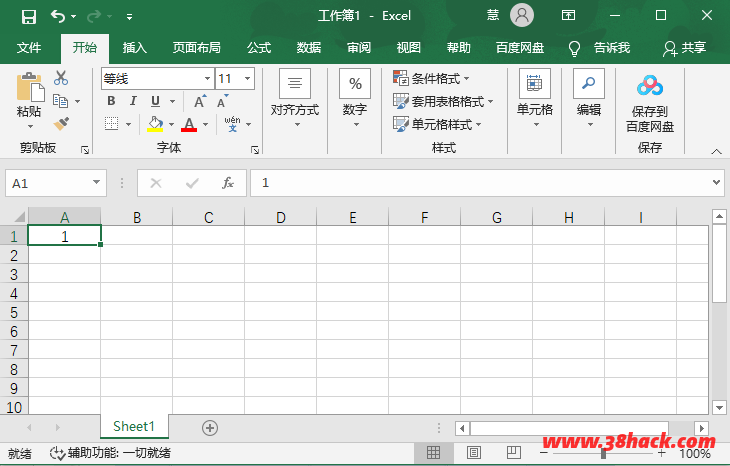Toggle Italic formatting
Screen dimensions: 730x466
pos(133,101)
